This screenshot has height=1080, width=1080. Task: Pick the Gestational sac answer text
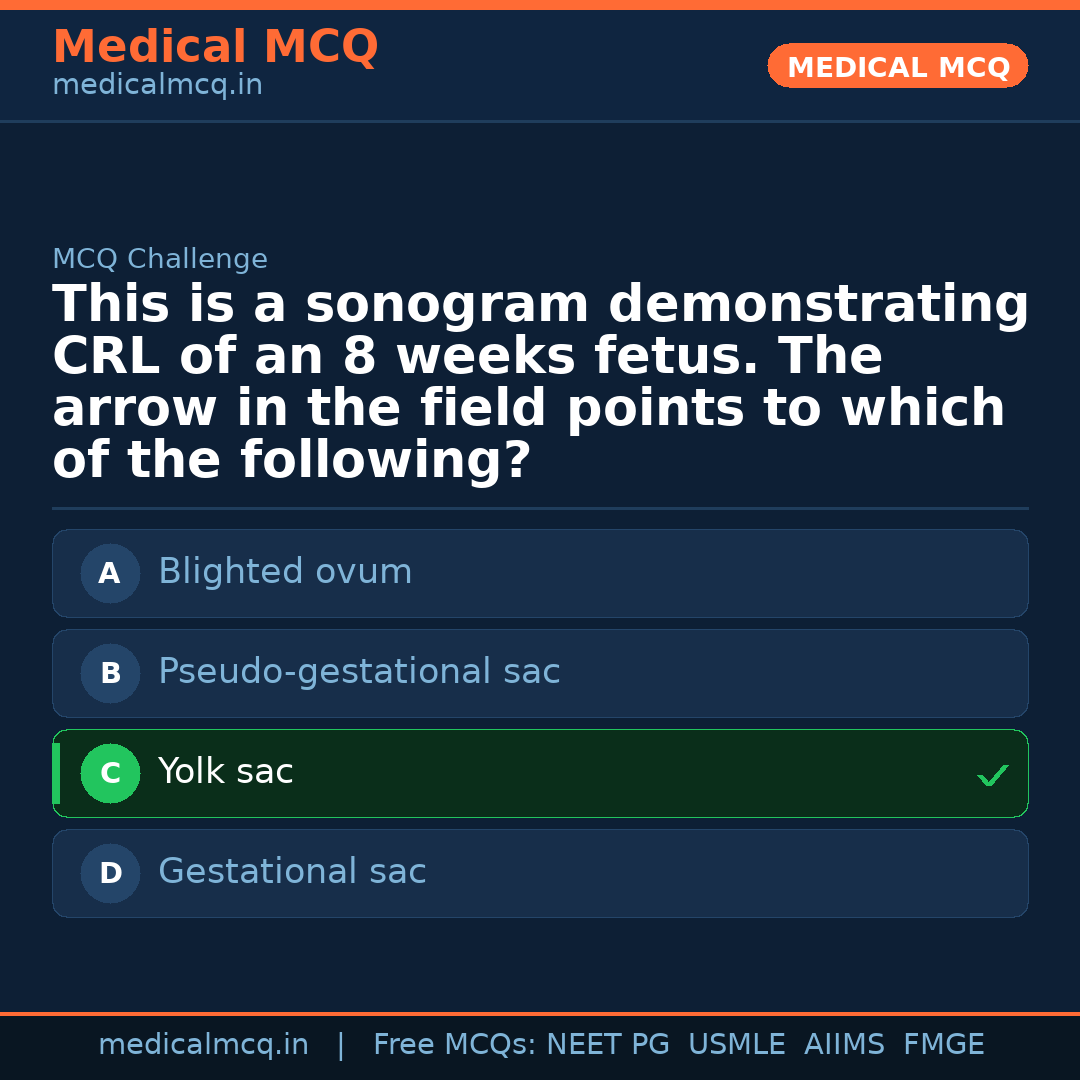point(292,872)
